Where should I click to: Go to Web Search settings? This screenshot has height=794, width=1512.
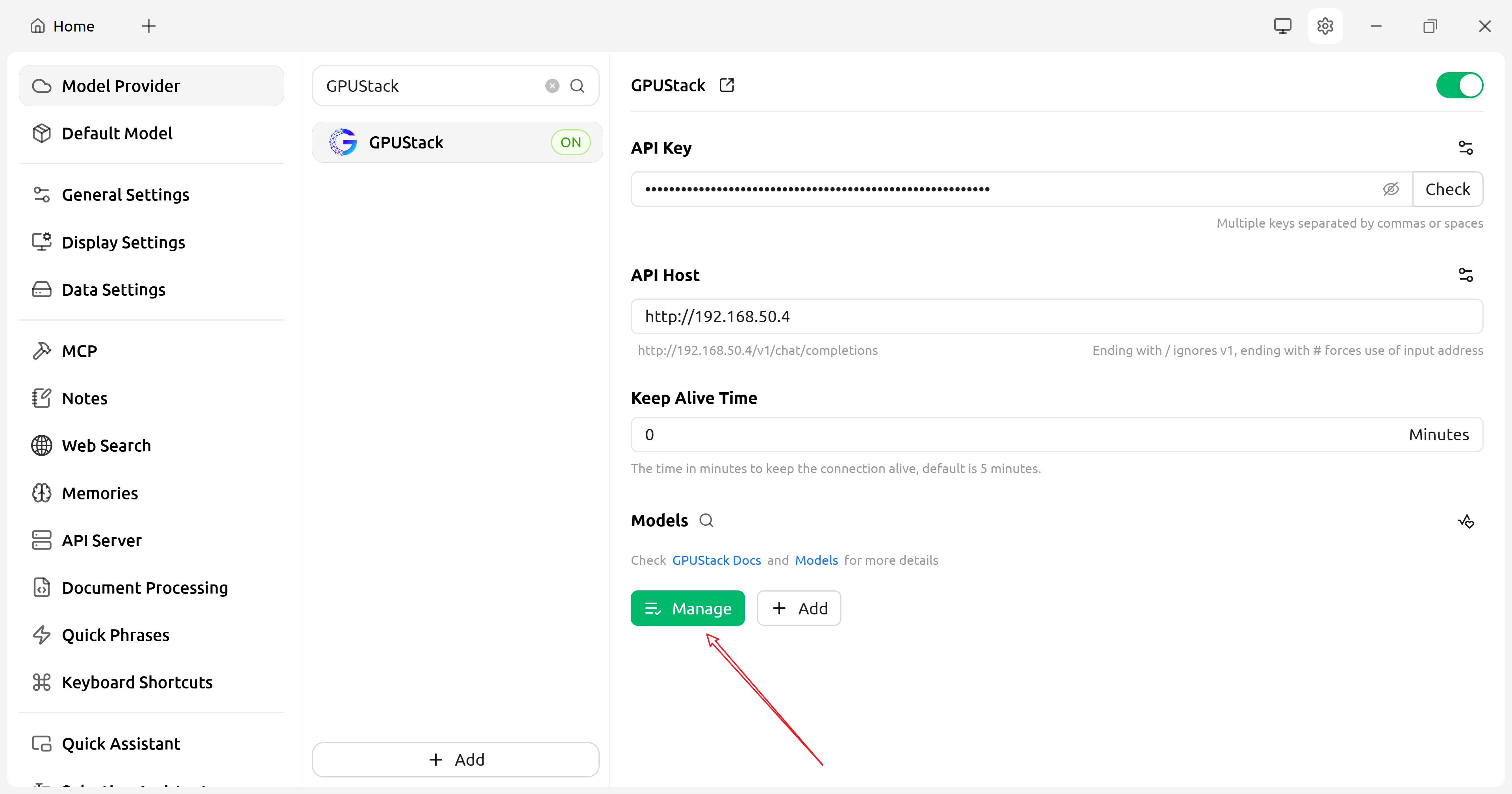click(106, 446)
